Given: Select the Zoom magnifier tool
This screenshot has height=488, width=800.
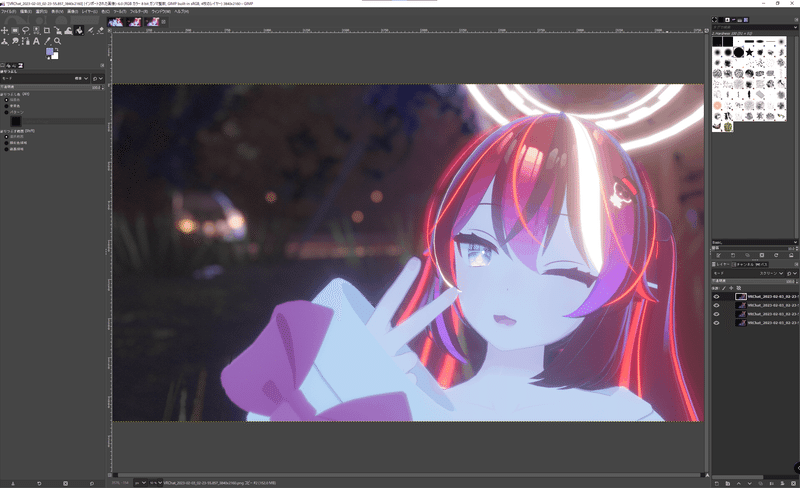Looking at the screenshot, I should click(x=58, y=41).
